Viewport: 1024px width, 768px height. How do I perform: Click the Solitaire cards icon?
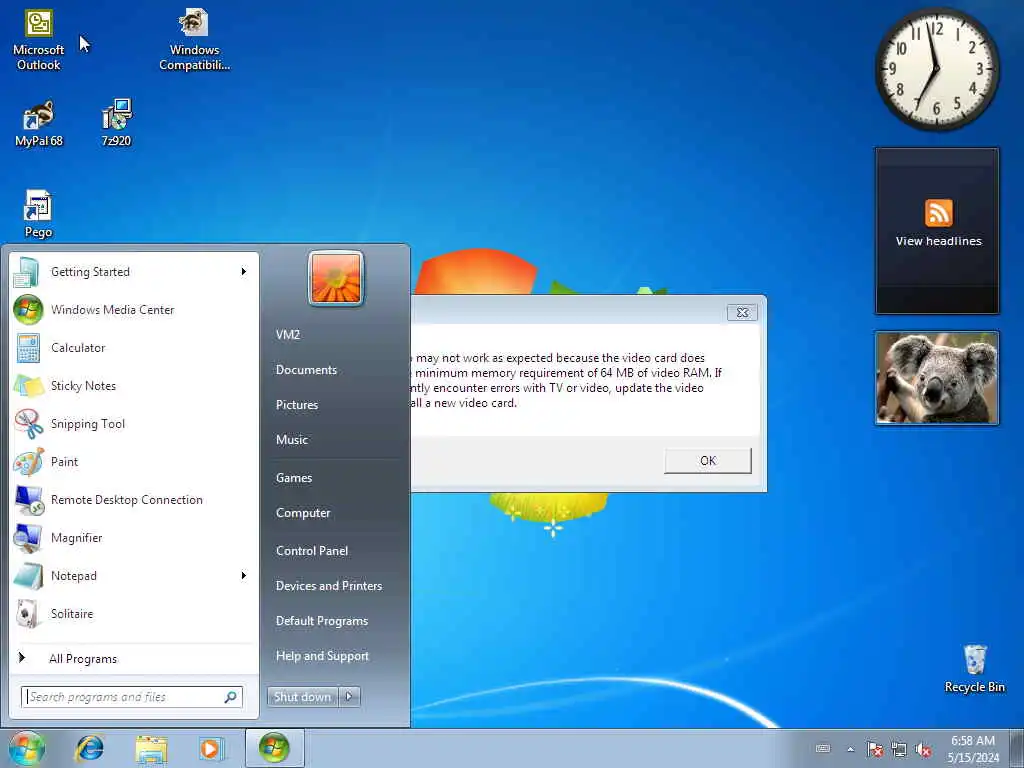(x=28, y=613)
